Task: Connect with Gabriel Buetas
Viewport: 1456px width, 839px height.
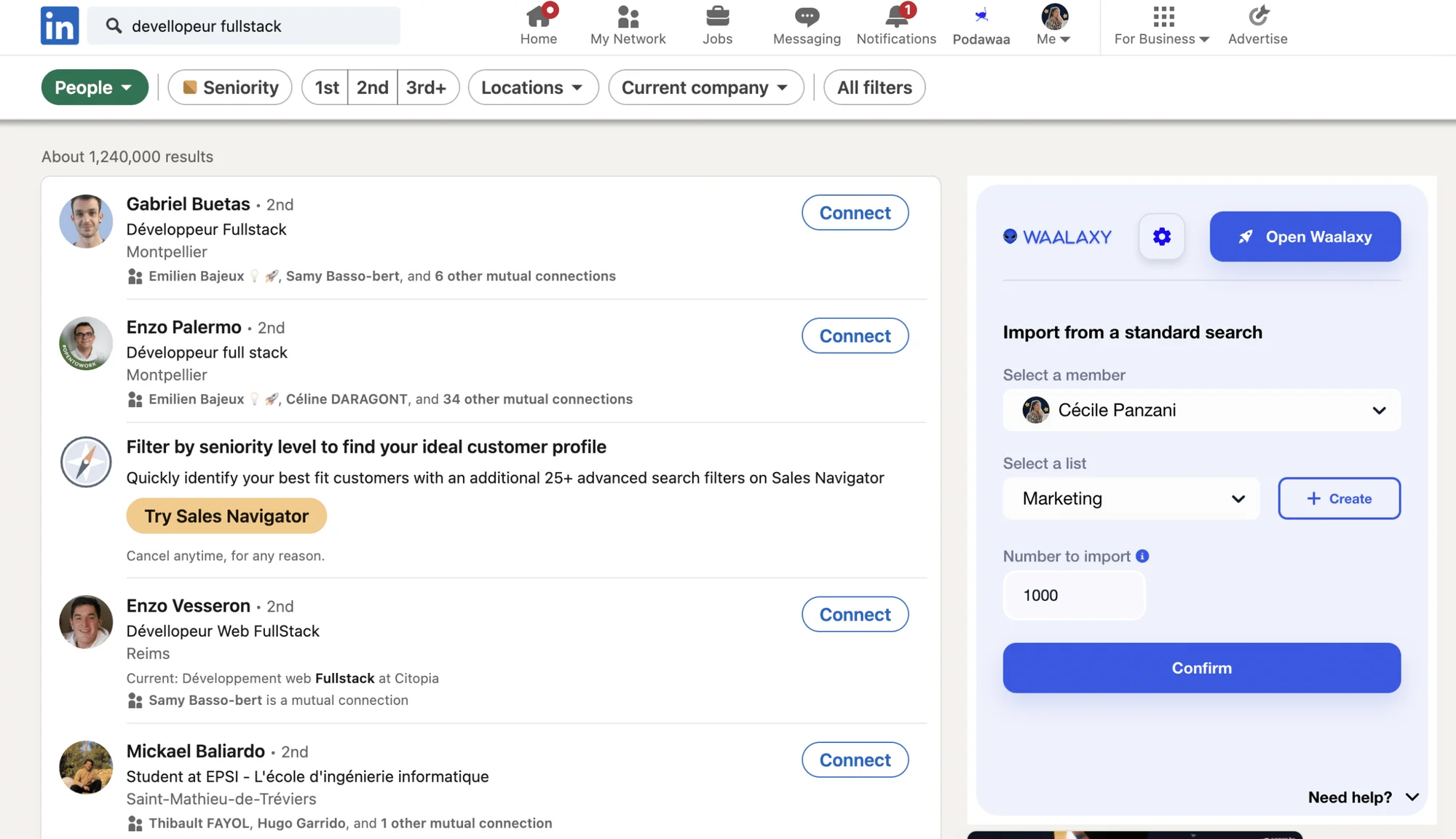Action: pyautogui.click(x=855, y=213)
